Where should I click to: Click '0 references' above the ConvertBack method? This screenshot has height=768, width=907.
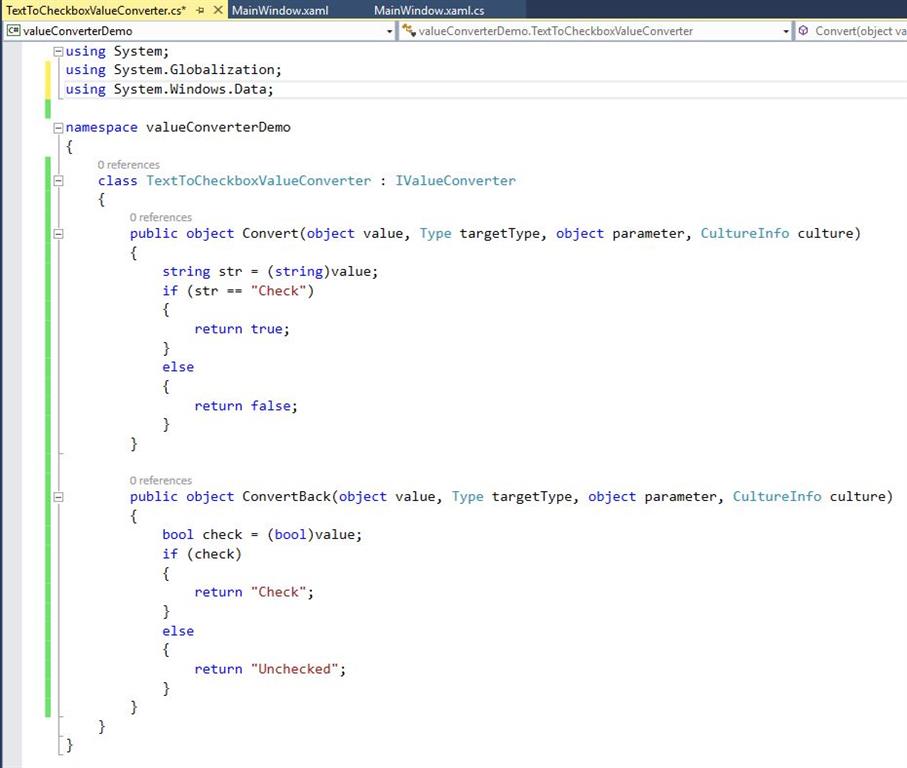[160, 480]
